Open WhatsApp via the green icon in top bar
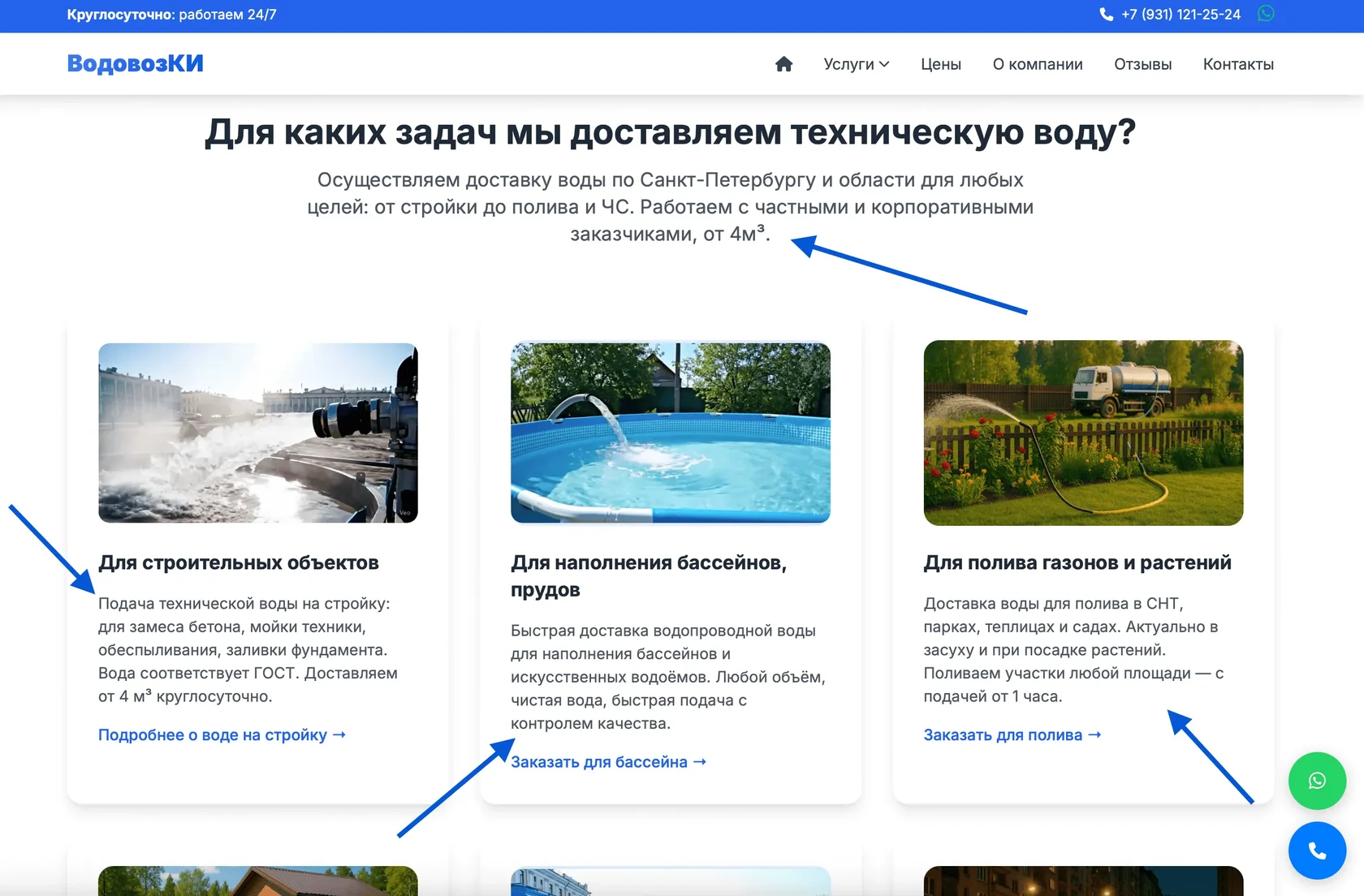The height and width of the screenshot is (896, 1364). click(x=1265, y=14)
